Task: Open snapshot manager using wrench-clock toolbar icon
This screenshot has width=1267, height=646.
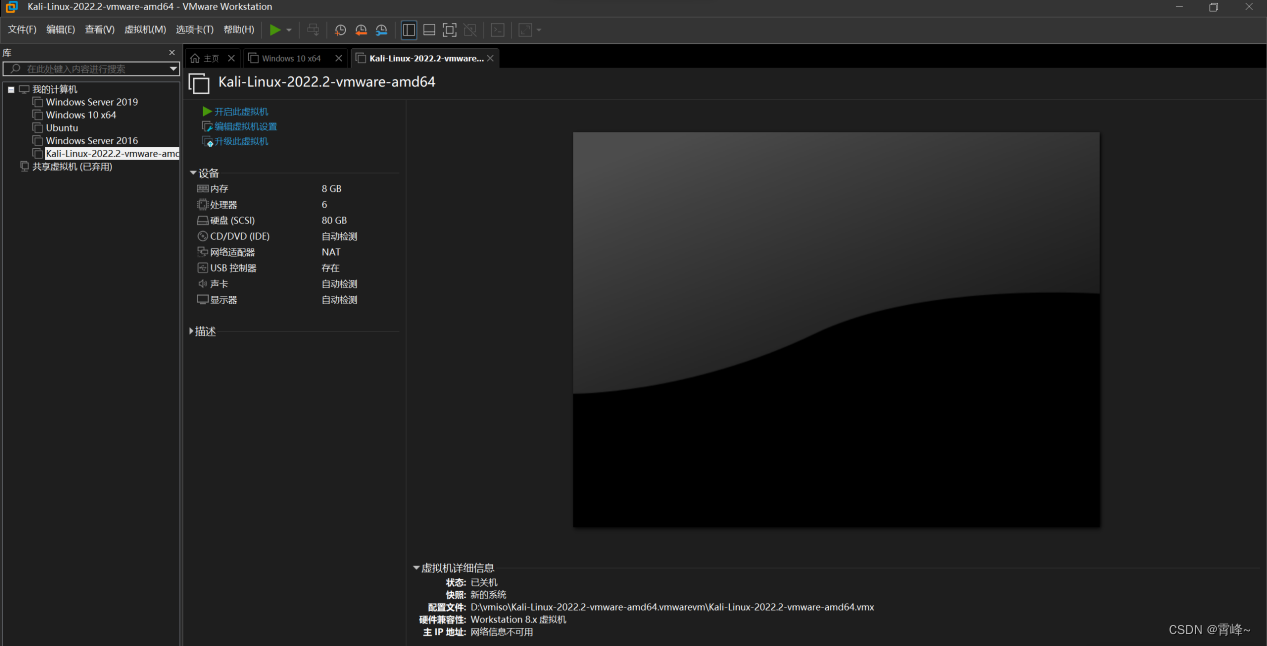Action: click(x=381, y=30)
